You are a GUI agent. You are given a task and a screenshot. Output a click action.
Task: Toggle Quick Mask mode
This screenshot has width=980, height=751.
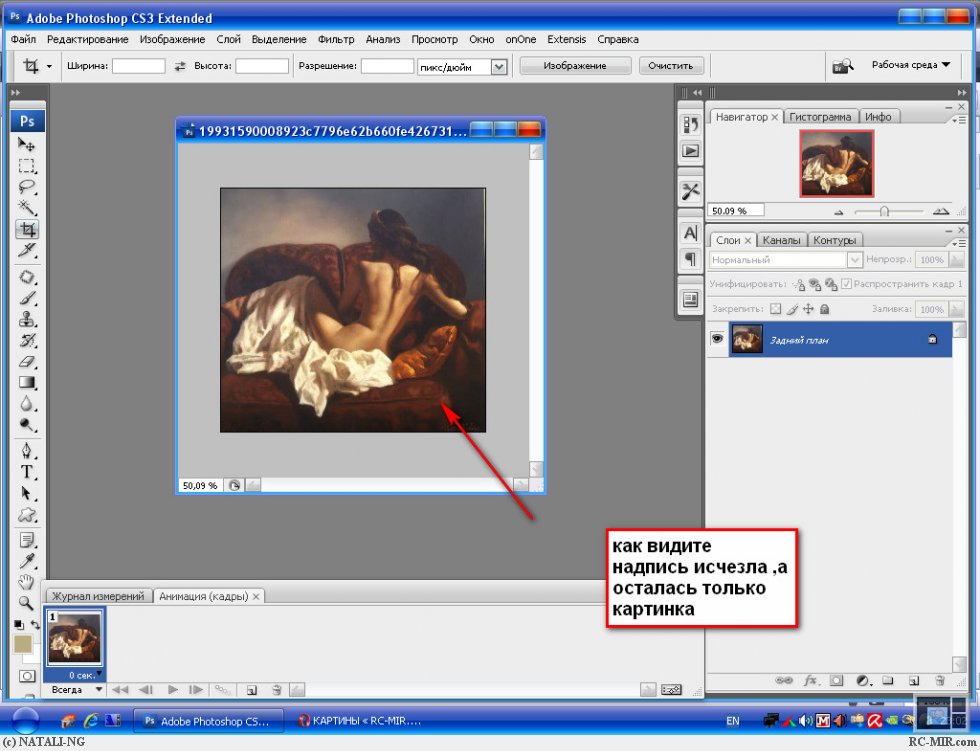(27, 676)
